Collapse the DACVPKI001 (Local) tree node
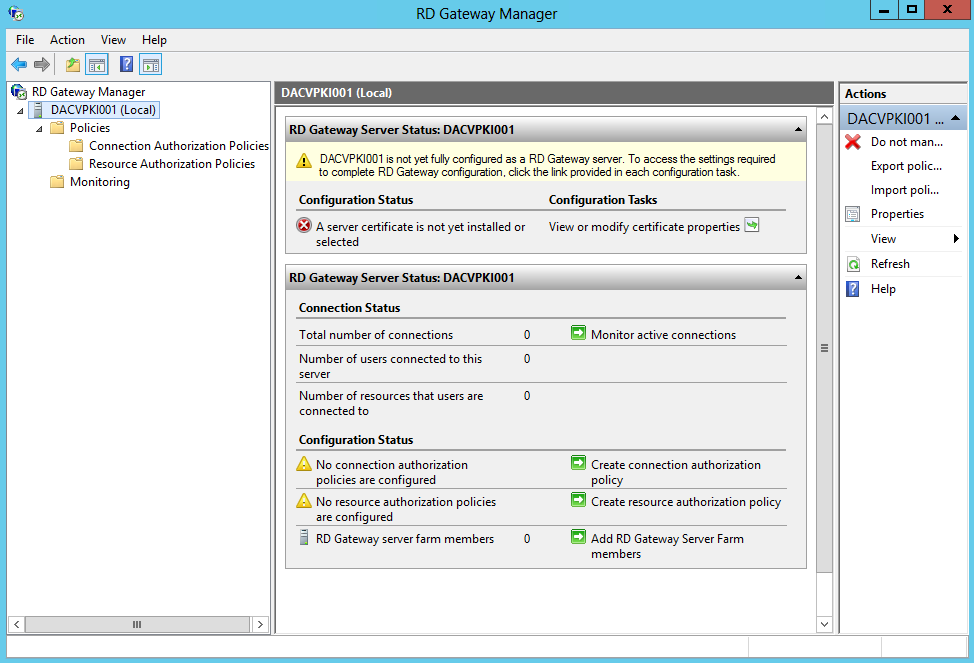The width and height of the screenshot is (974, 663). click(x=20, y=111)
